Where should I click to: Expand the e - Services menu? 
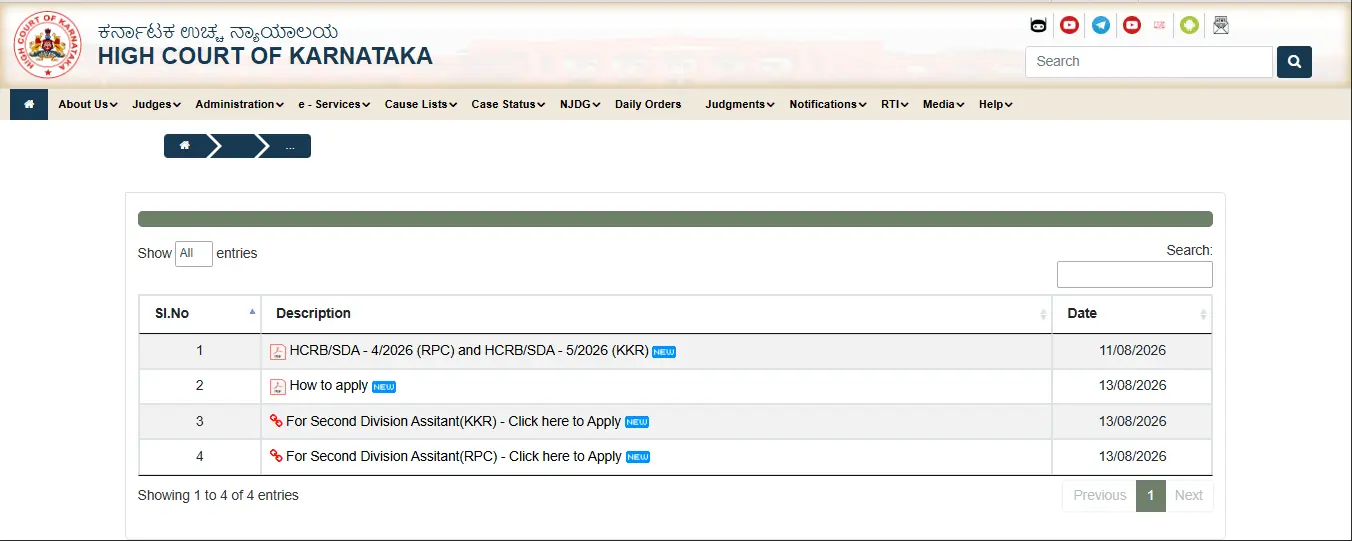click(334, 104)
